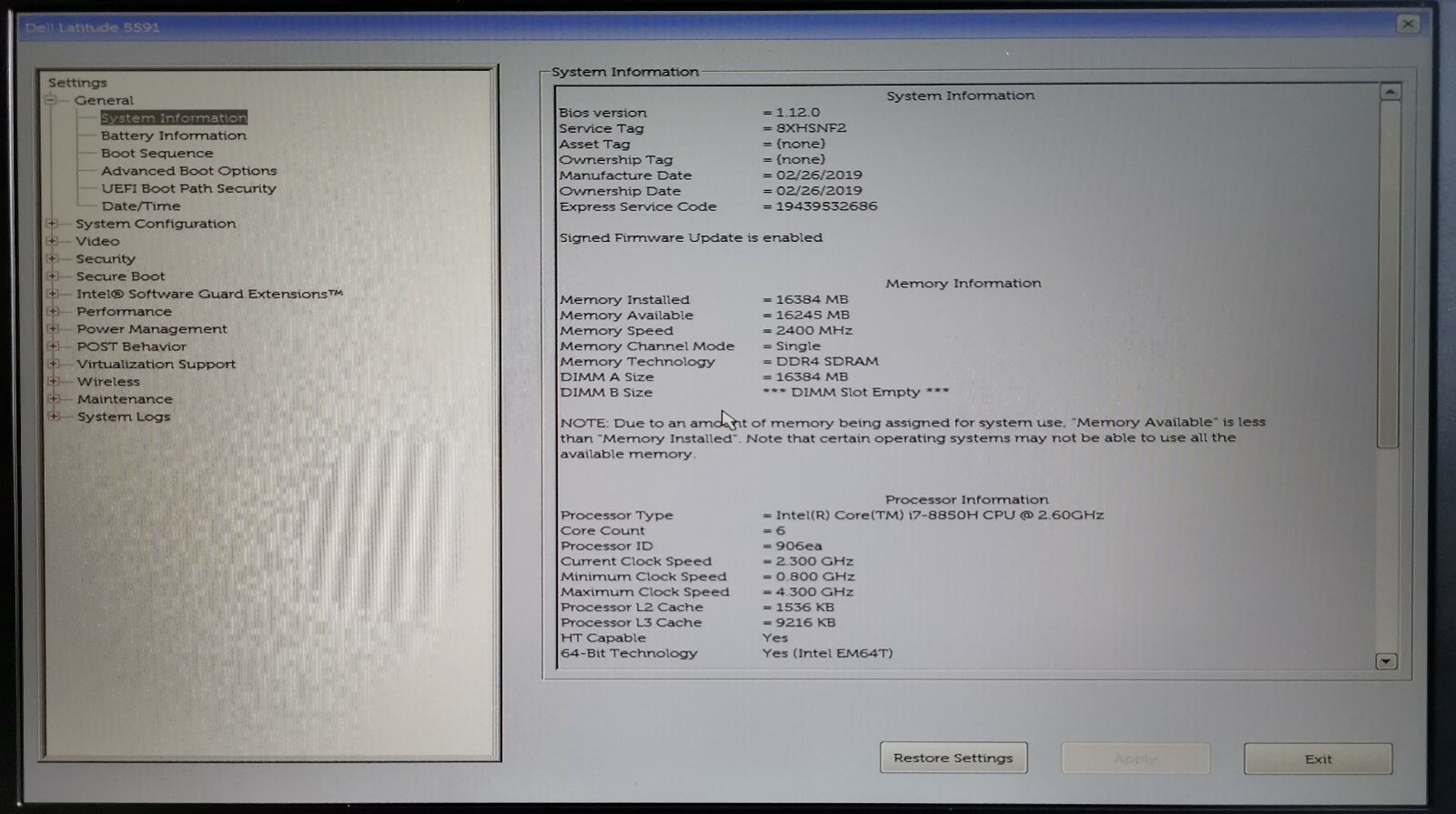The image size is (1456, 814).
Task: Select the Virtualization Support label
Action: 157,364
